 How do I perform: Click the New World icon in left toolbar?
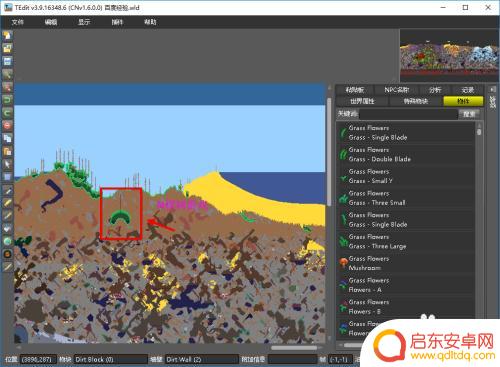7,35
